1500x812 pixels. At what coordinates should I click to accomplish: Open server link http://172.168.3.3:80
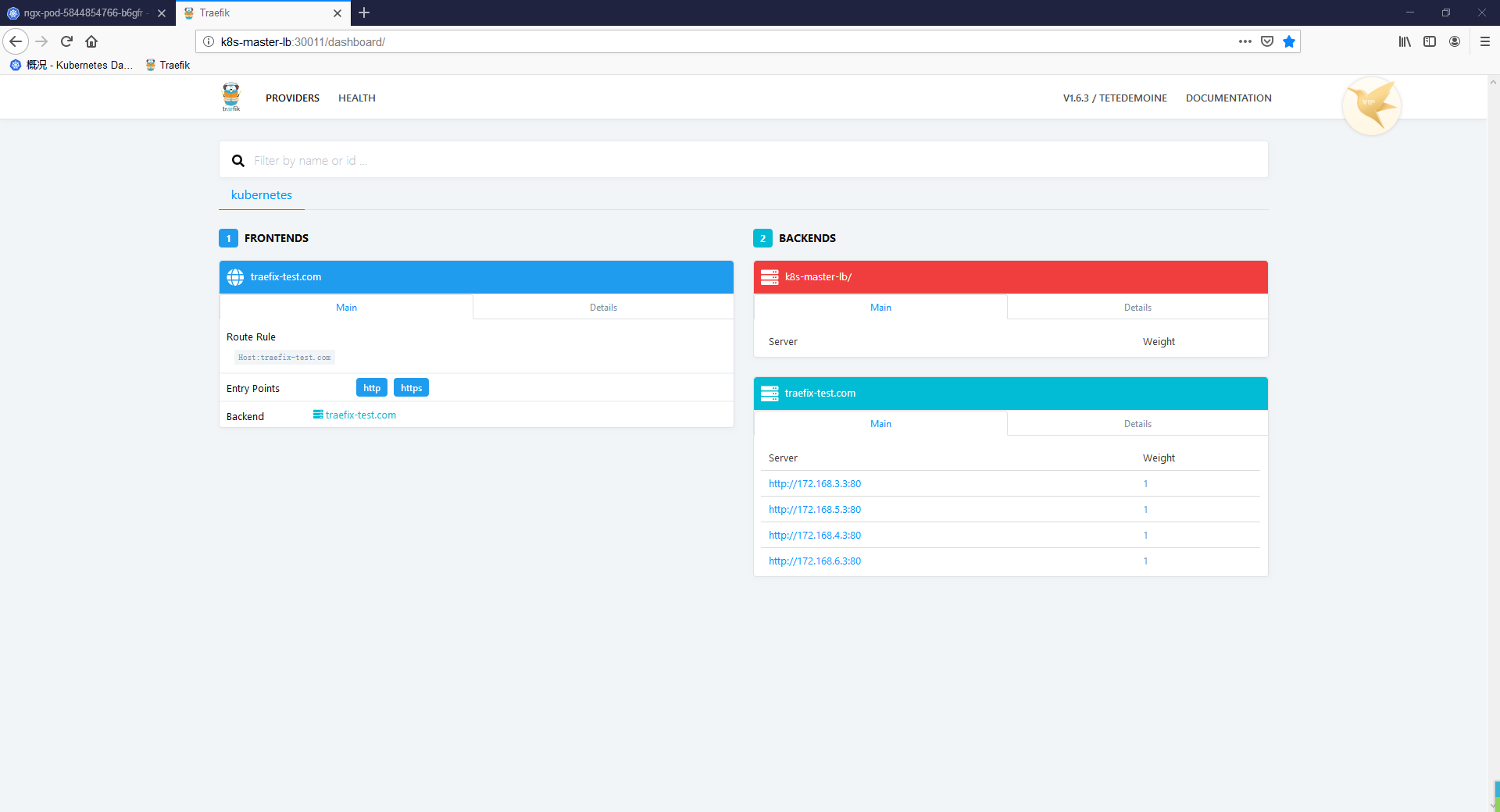[815, 484]
